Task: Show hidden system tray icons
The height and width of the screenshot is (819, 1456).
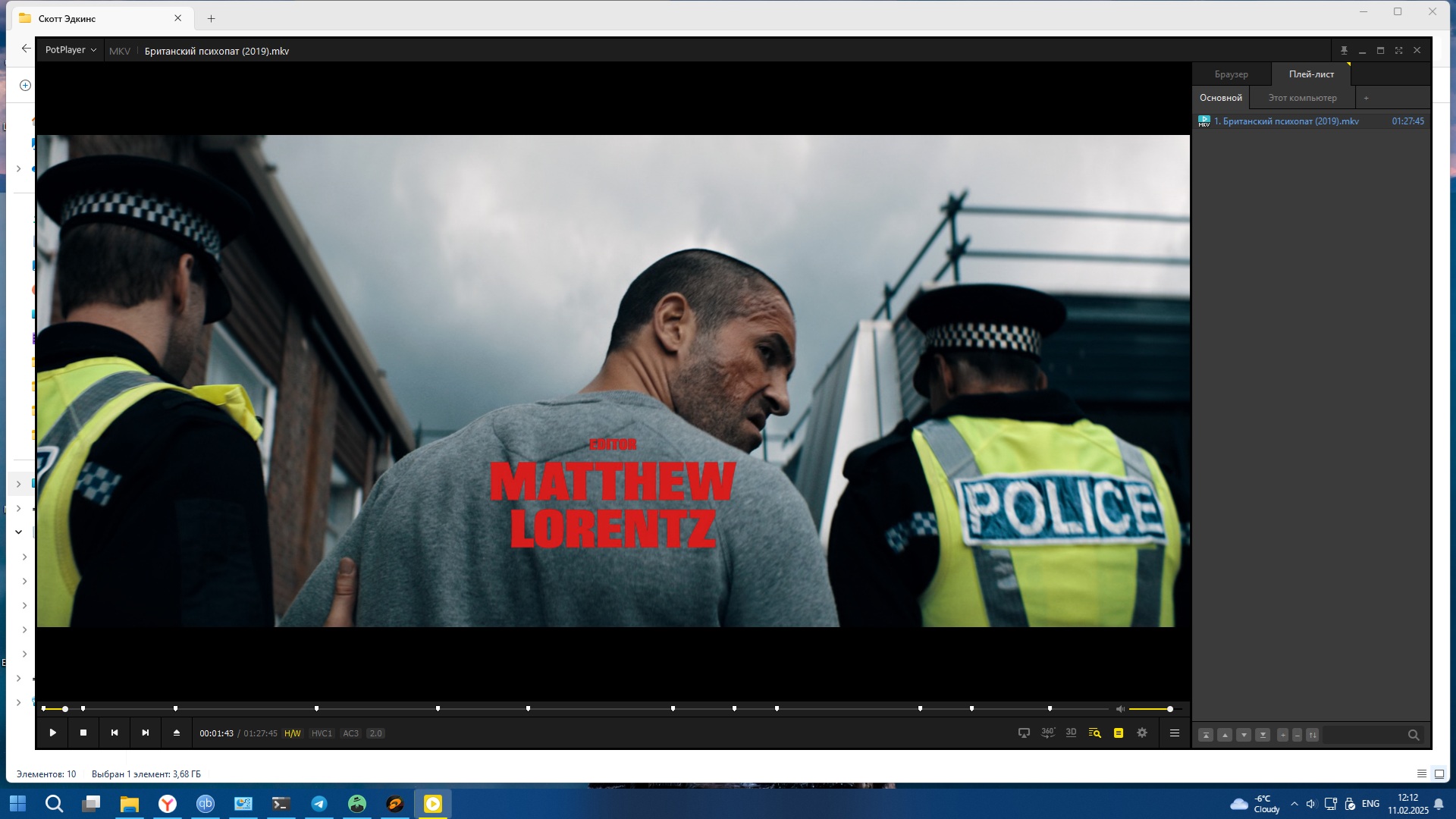Action: click(x=1294, y=804)
